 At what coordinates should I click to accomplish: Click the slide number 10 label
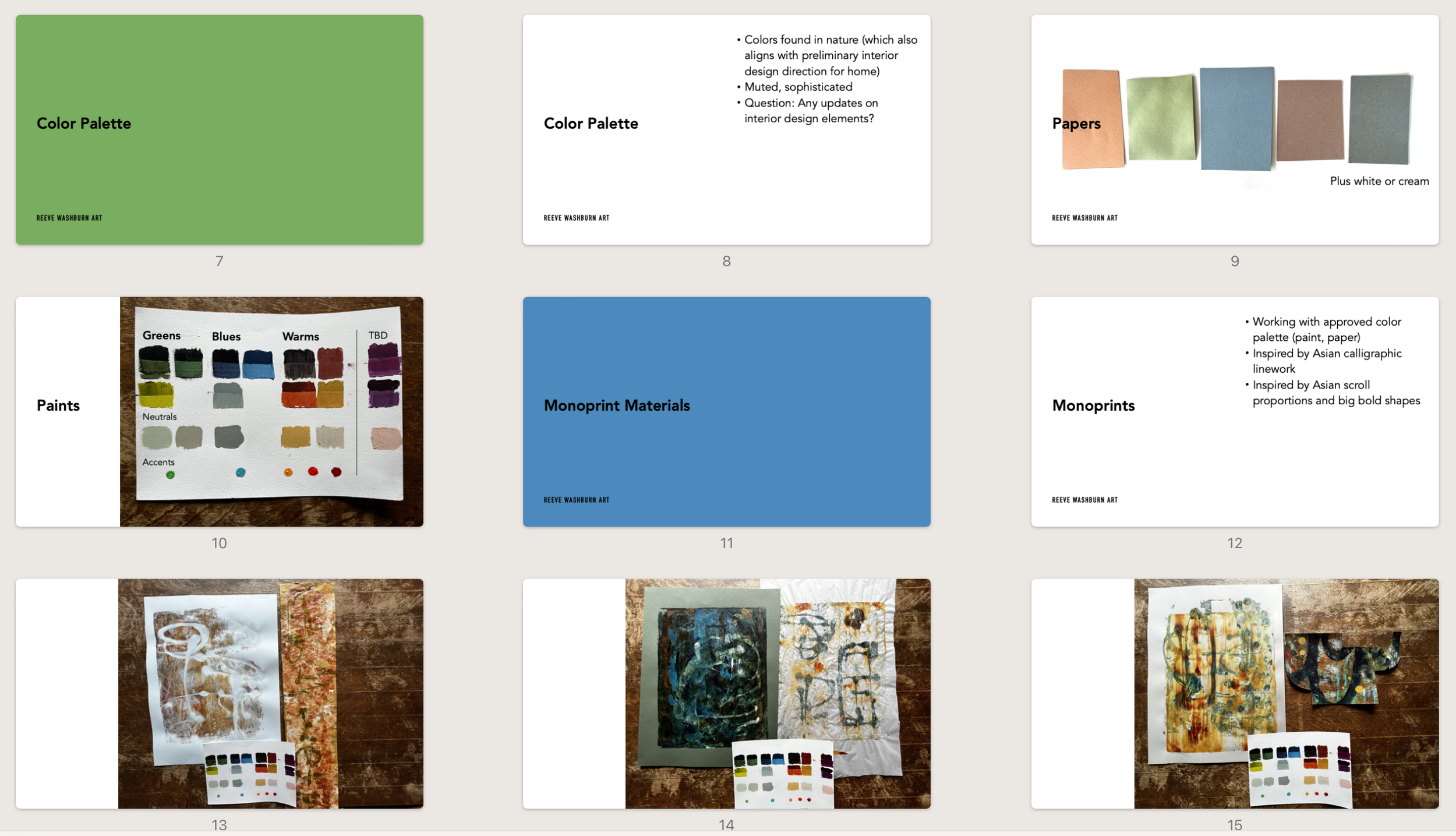(x=219, y=543)
